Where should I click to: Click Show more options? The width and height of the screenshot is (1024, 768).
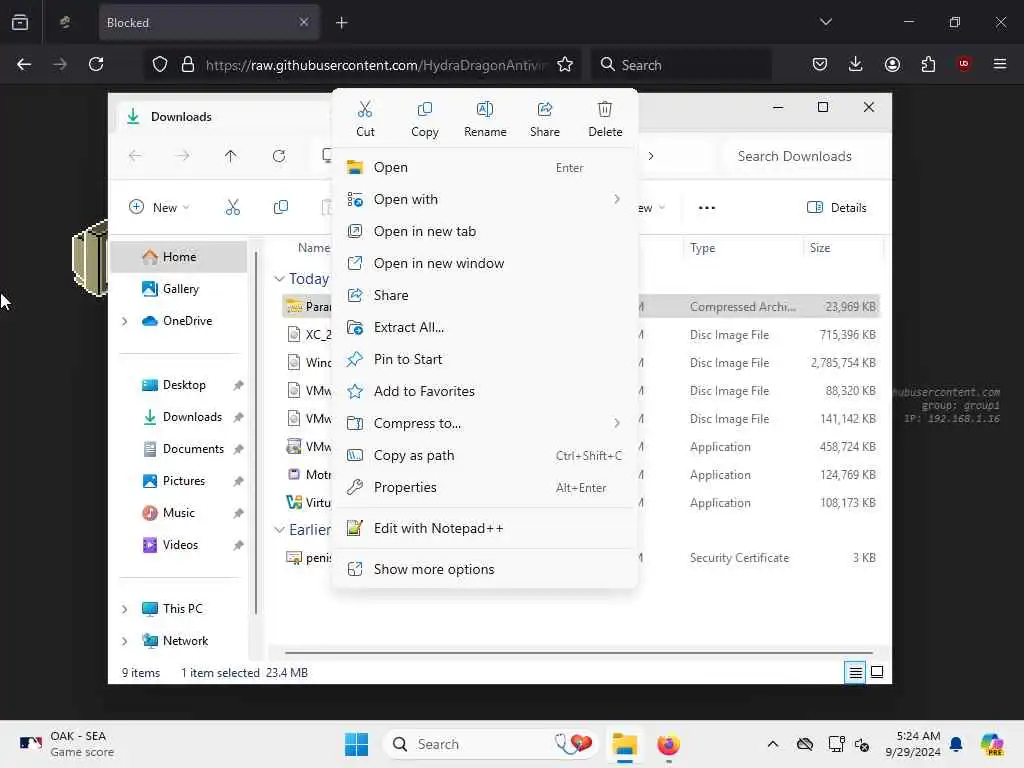485,569
